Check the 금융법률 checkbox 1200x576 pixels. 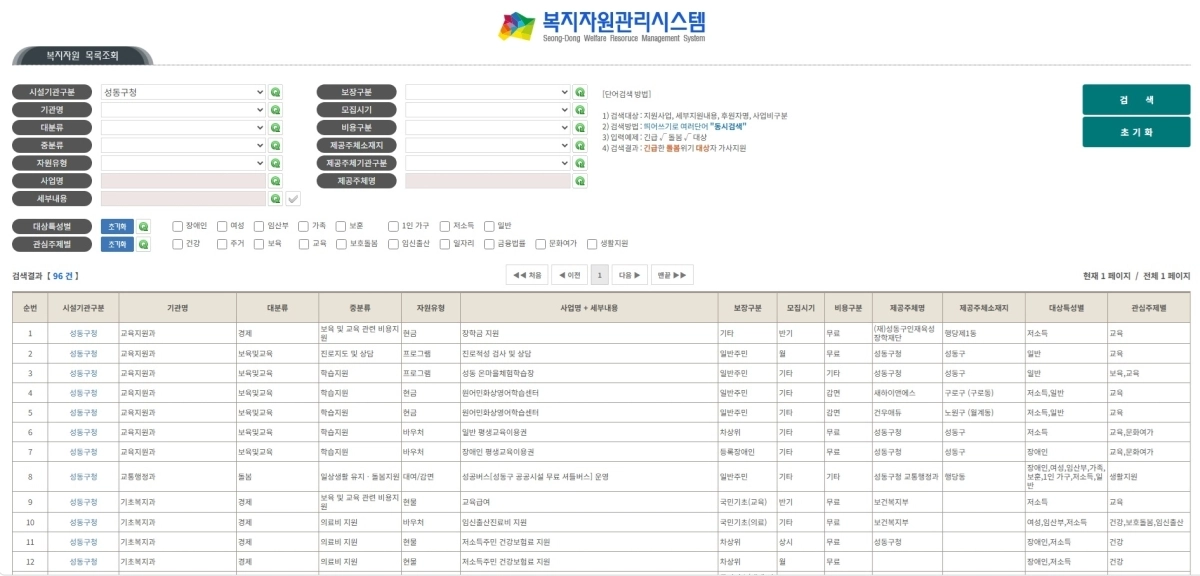489,243
